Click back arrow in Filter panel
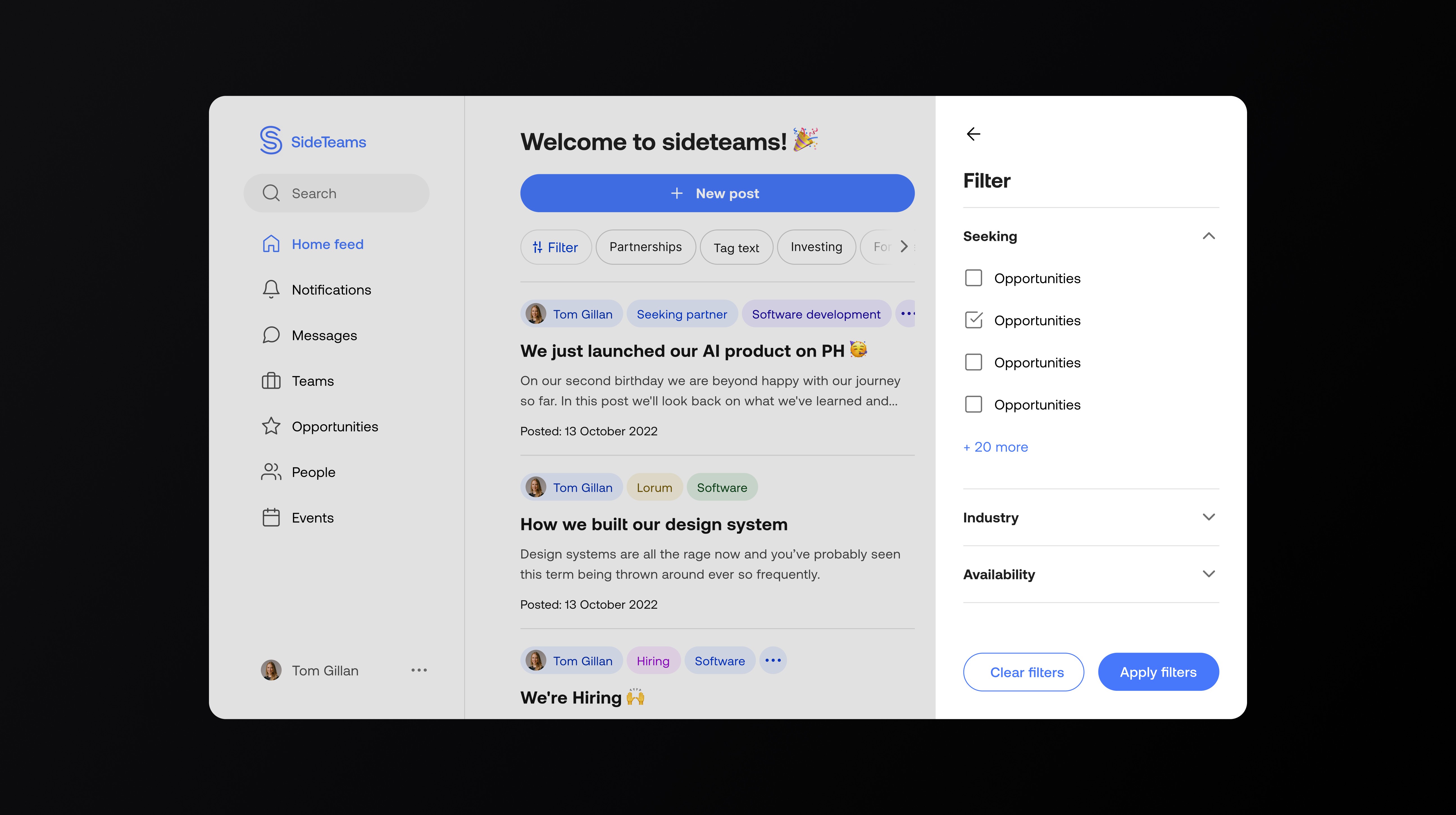The width and height of the screenshot is (1456, 815). 973,134
